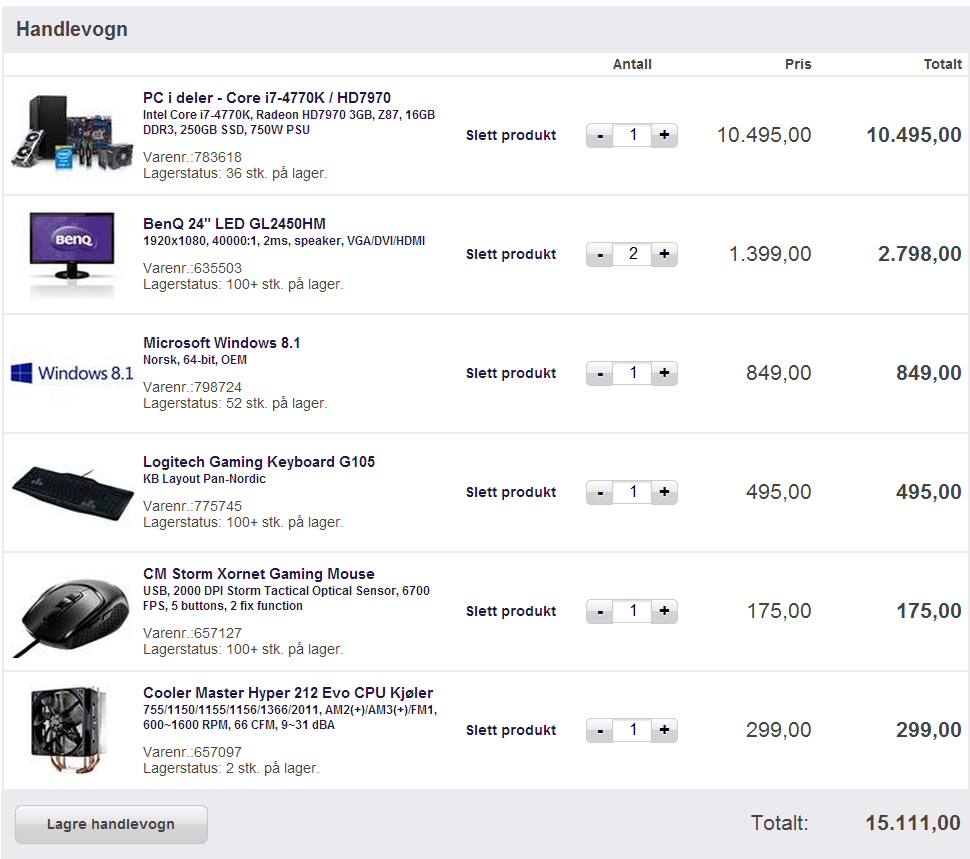This screenshot has width=970, height=859.
Task: Increase quantity of BenQ GL2450HM monitor
Action: 664,254
